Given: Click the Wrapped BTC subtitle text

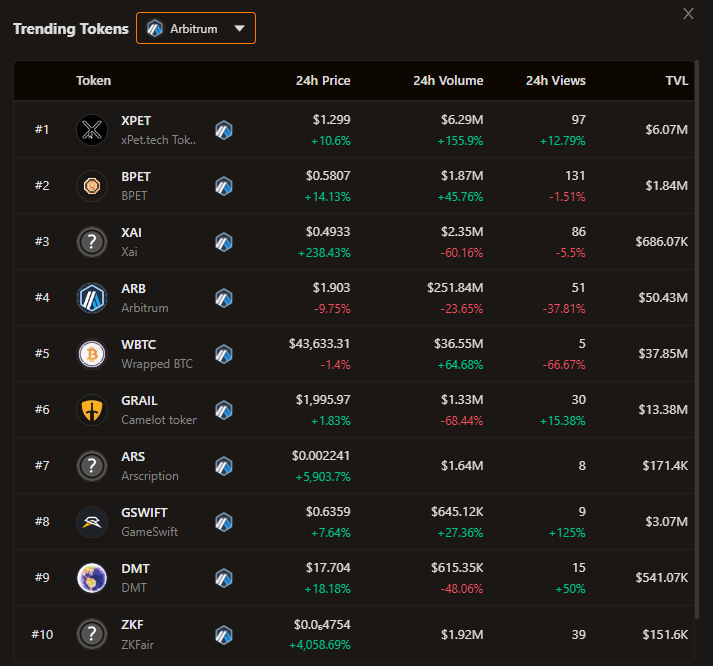Looking at the screenshot, I should point(157,364).
